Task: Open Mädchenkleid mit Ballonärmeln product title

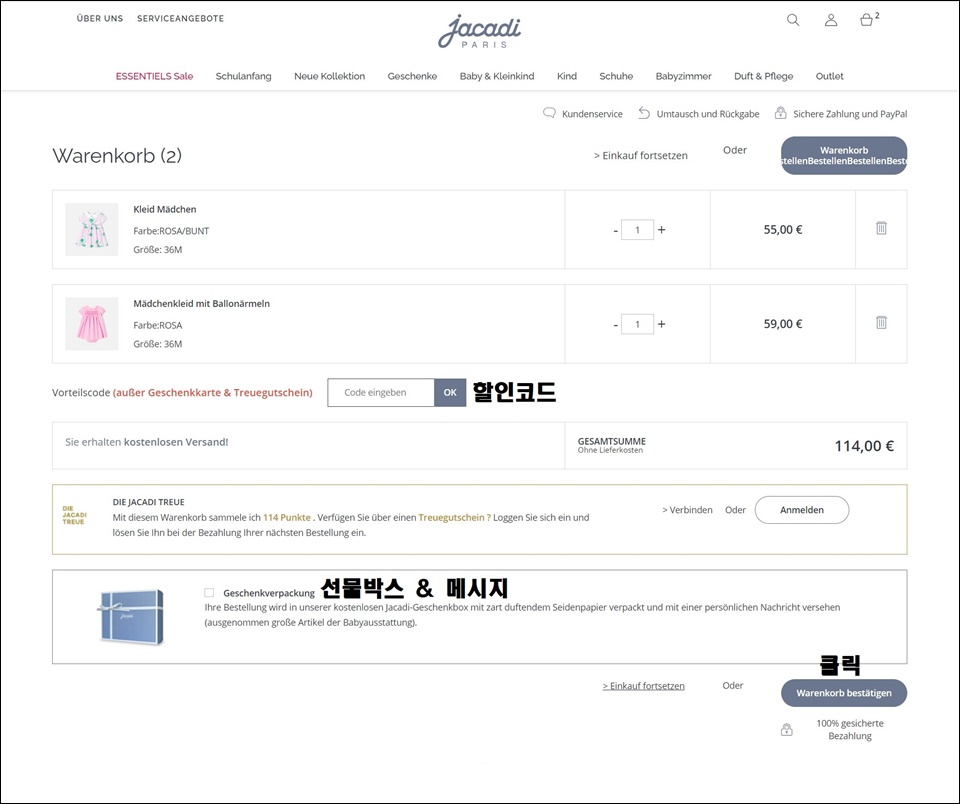Action: (x=201, y=304)
